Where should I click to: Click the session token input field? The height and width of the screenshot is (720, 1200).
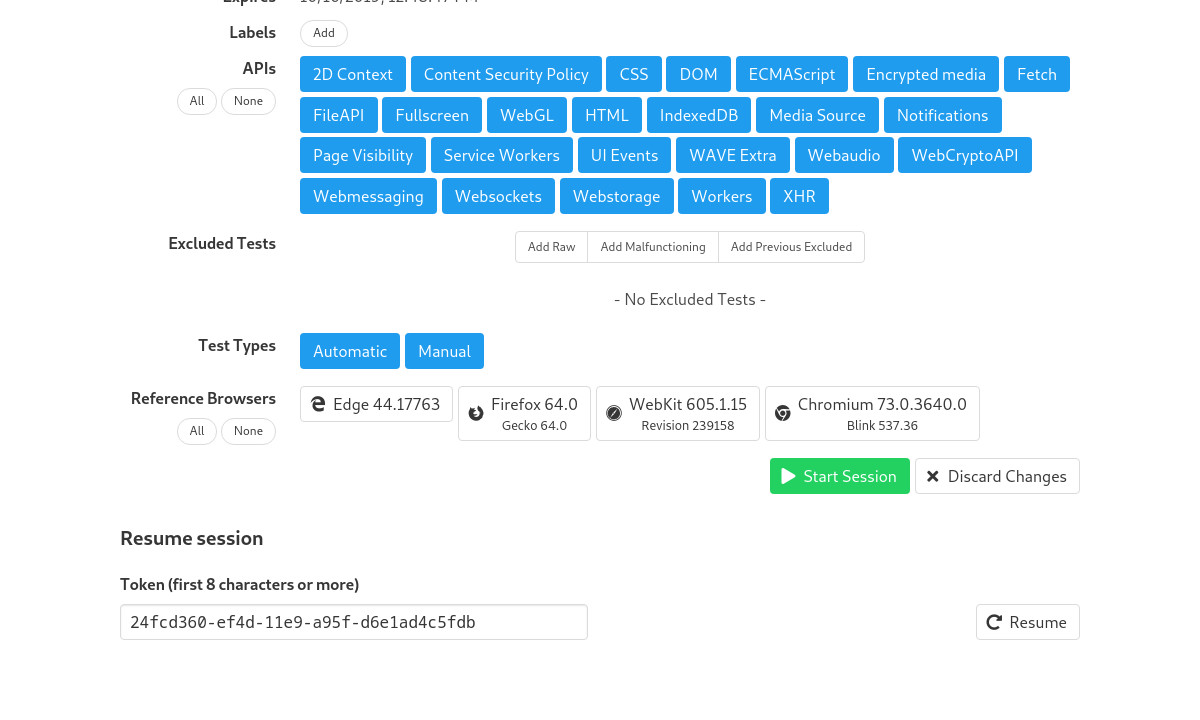click(354, 622)
